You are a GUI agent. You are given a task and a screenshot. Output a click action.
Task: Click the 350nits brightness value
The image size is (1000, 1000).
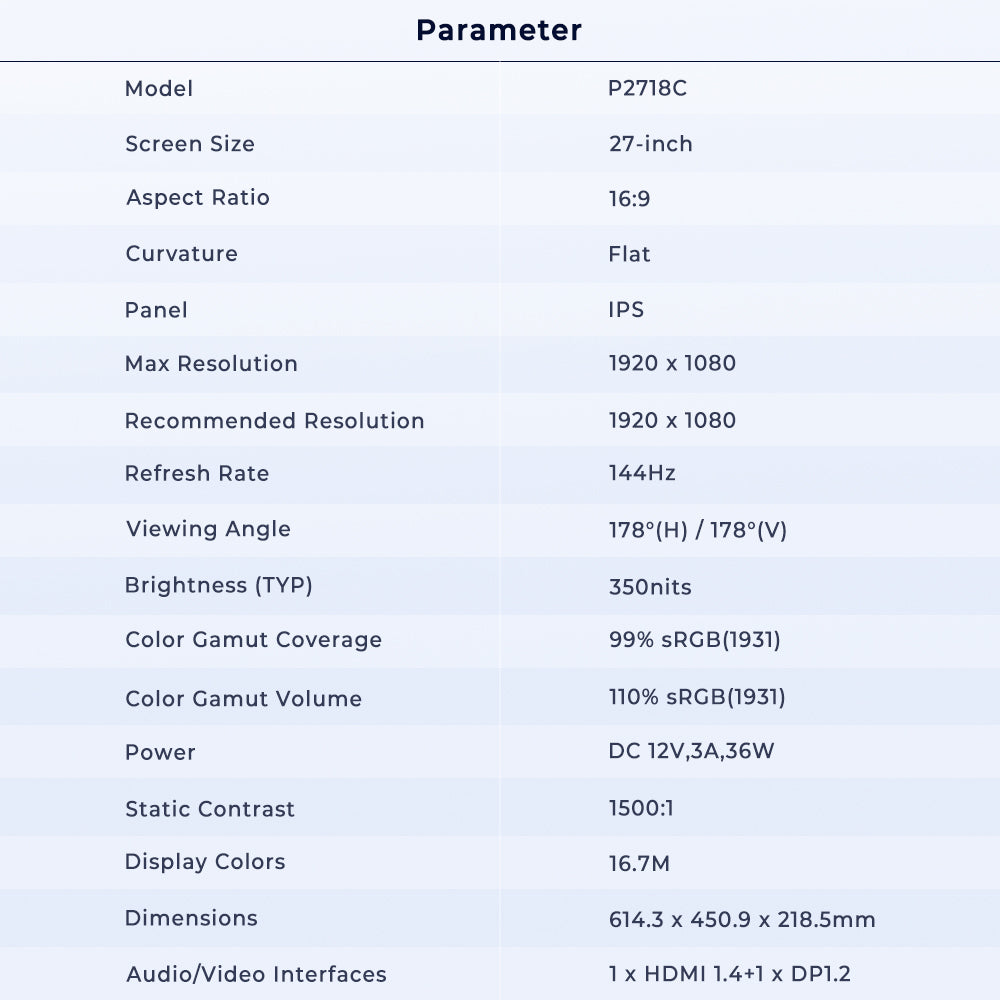[649, 587]
